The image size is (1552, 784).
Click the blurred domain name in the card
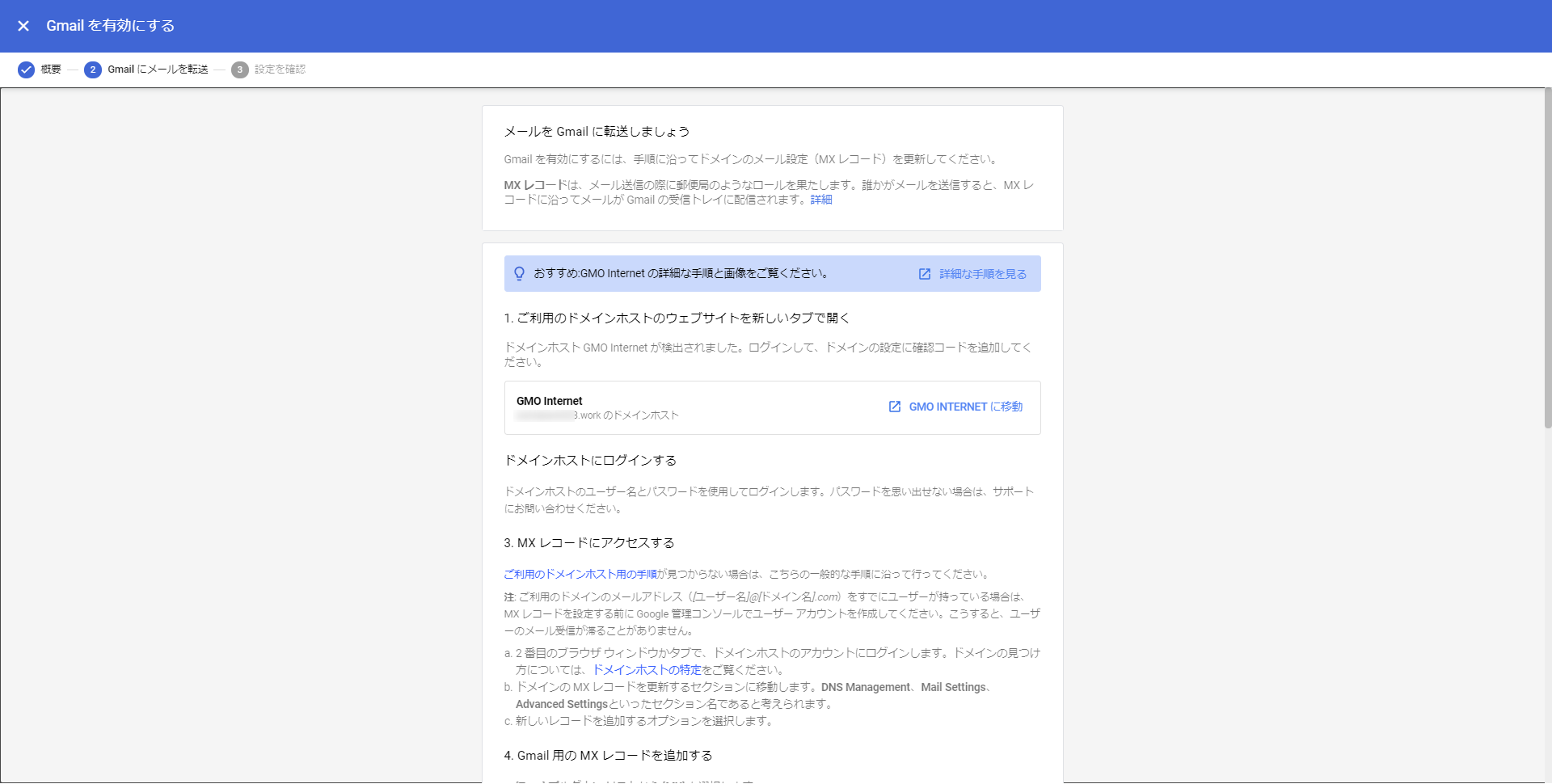[x=542, y=415]
